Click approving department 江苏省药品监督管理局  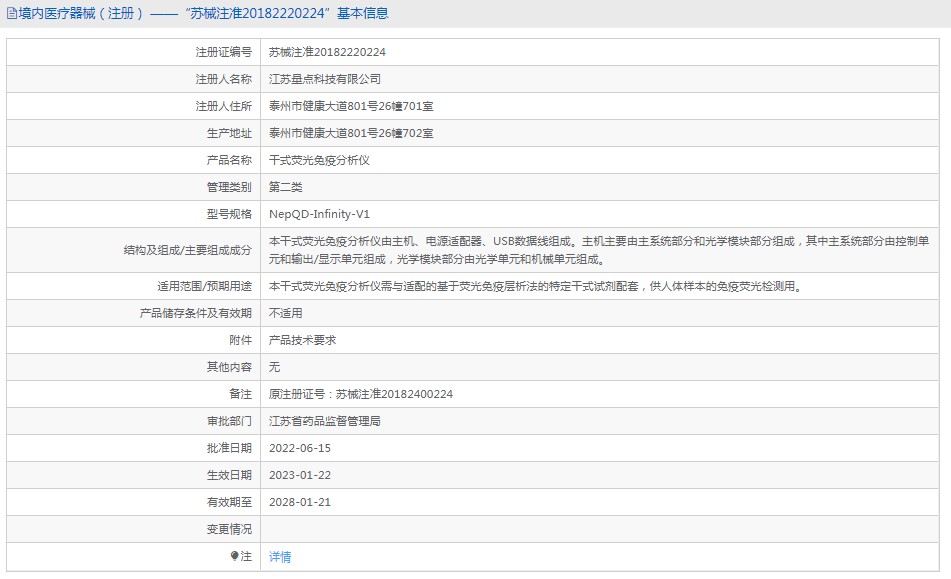tap(324, 421)
